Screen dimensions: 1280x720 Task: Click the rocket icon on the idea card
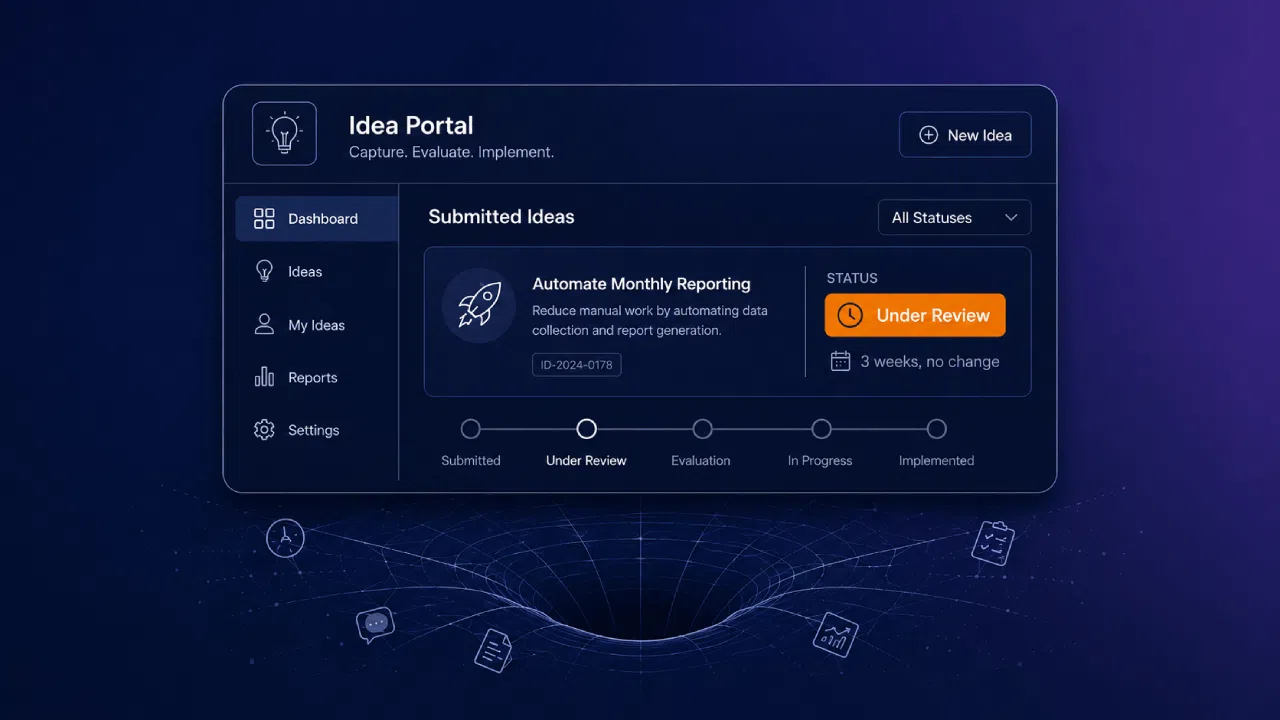[479, 305]
